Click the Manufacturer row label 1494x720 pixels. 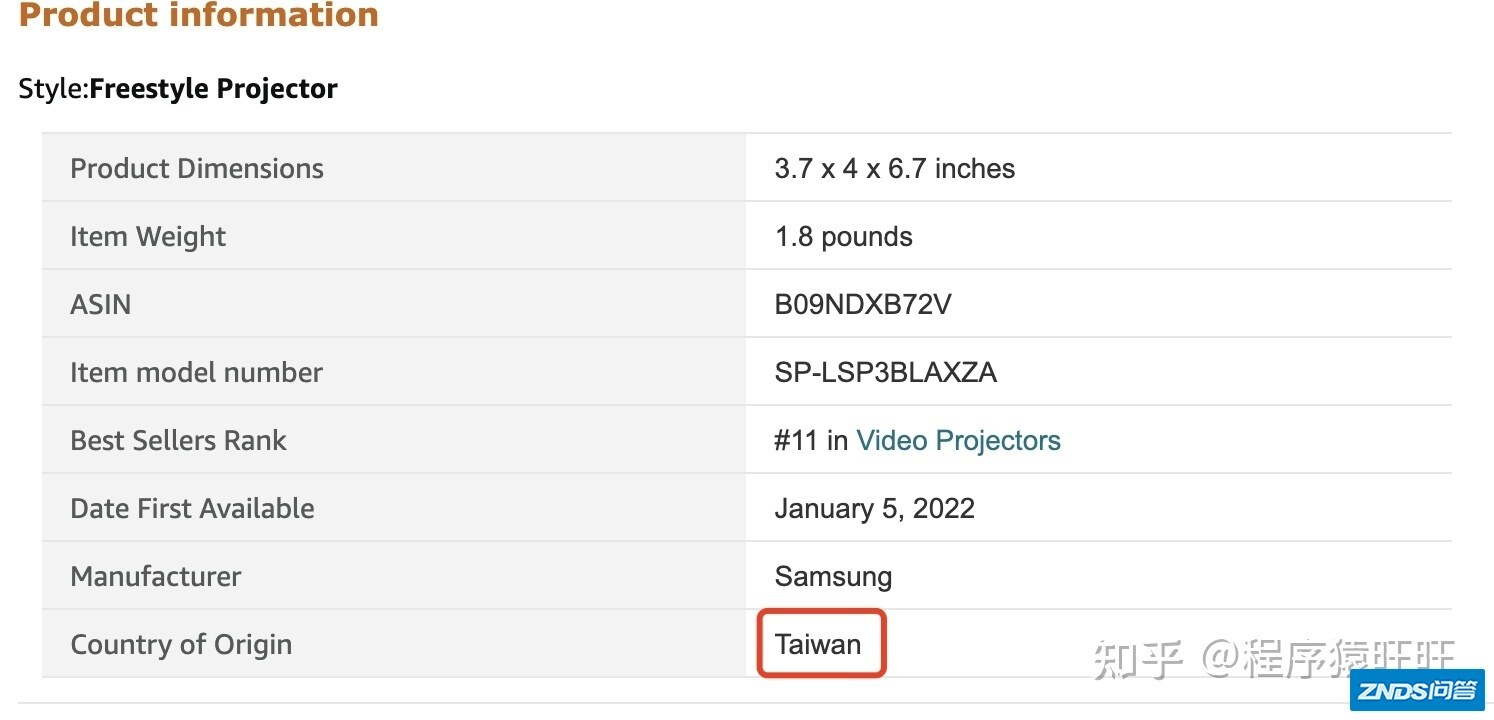pos(155,577)
